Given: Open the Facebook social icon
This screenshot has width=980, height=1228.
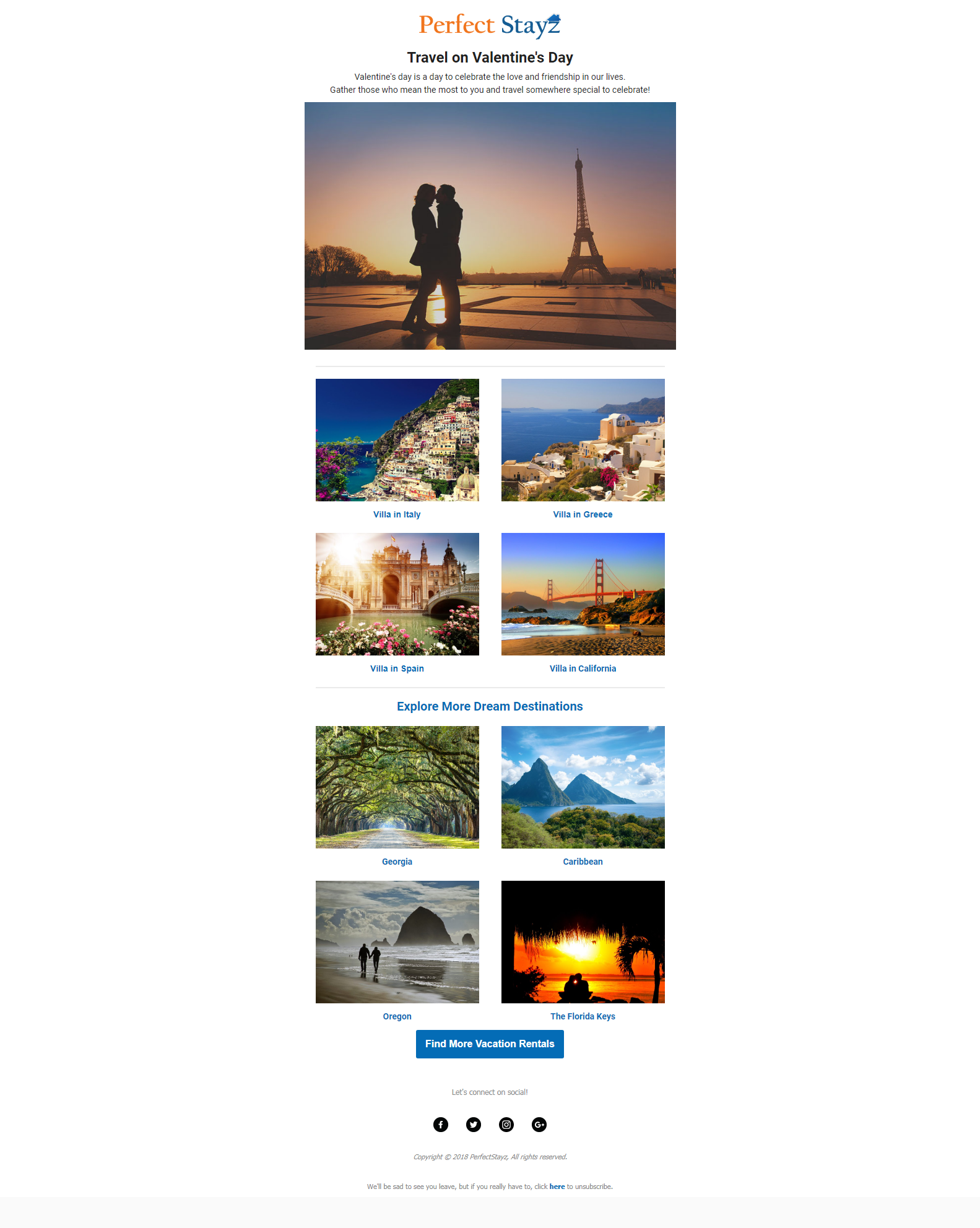Looking at the screenshot, I should (441, 1125).
